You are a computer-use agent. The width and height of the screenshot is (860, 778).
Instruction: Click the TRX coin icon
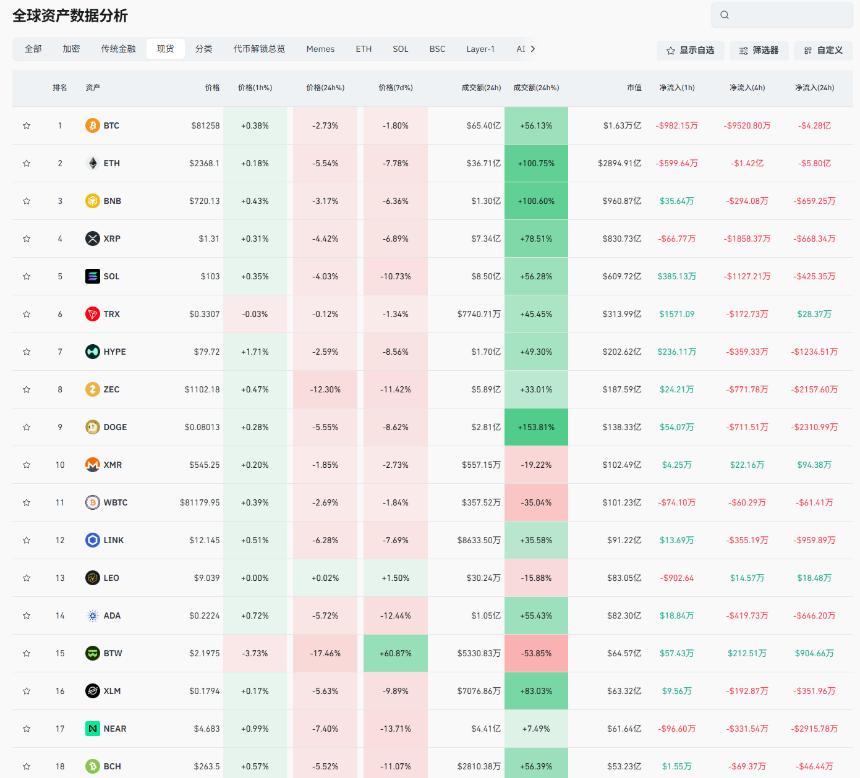(x=92, y=314)
